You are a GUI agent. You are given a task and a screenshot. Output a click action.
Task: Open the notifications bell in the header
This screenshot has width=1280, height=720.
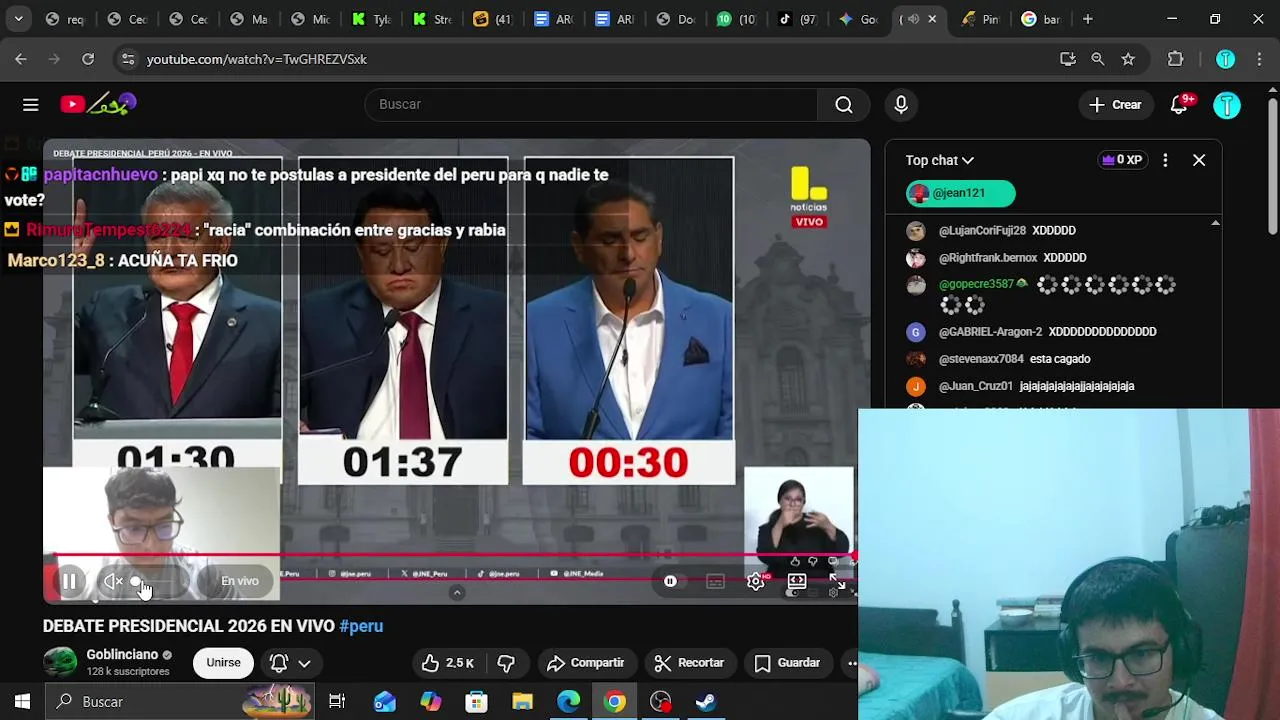(1180, 104)
